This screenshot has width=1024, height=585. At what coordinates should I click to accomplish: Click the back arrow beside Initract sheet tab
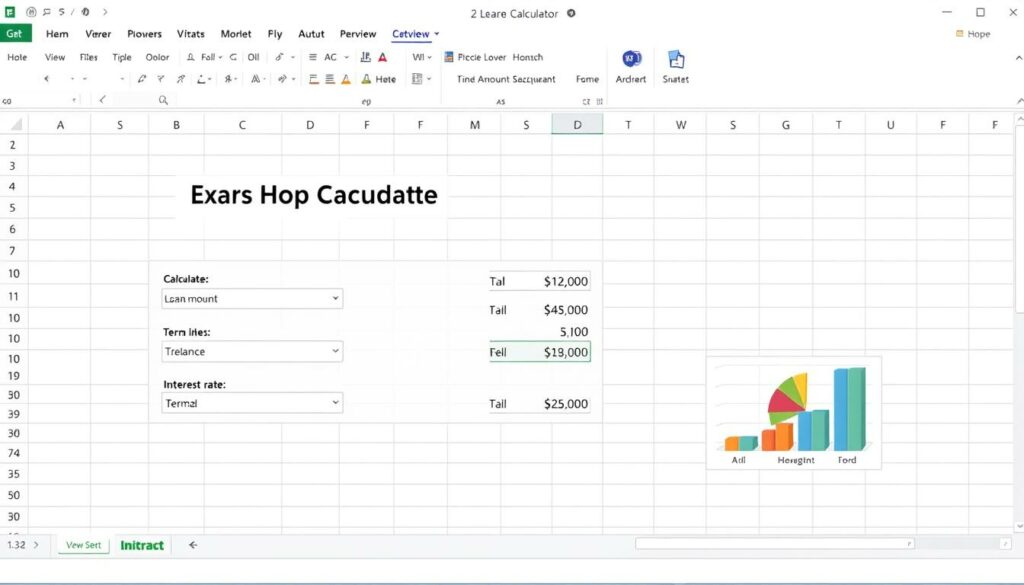coord(193,545)
